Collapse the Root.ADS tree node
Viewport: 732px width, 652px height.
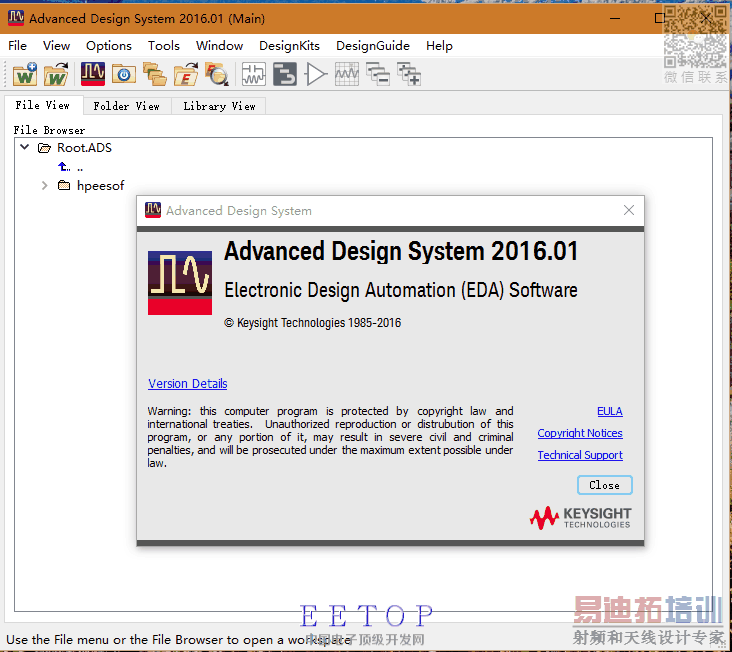point(25,147)
